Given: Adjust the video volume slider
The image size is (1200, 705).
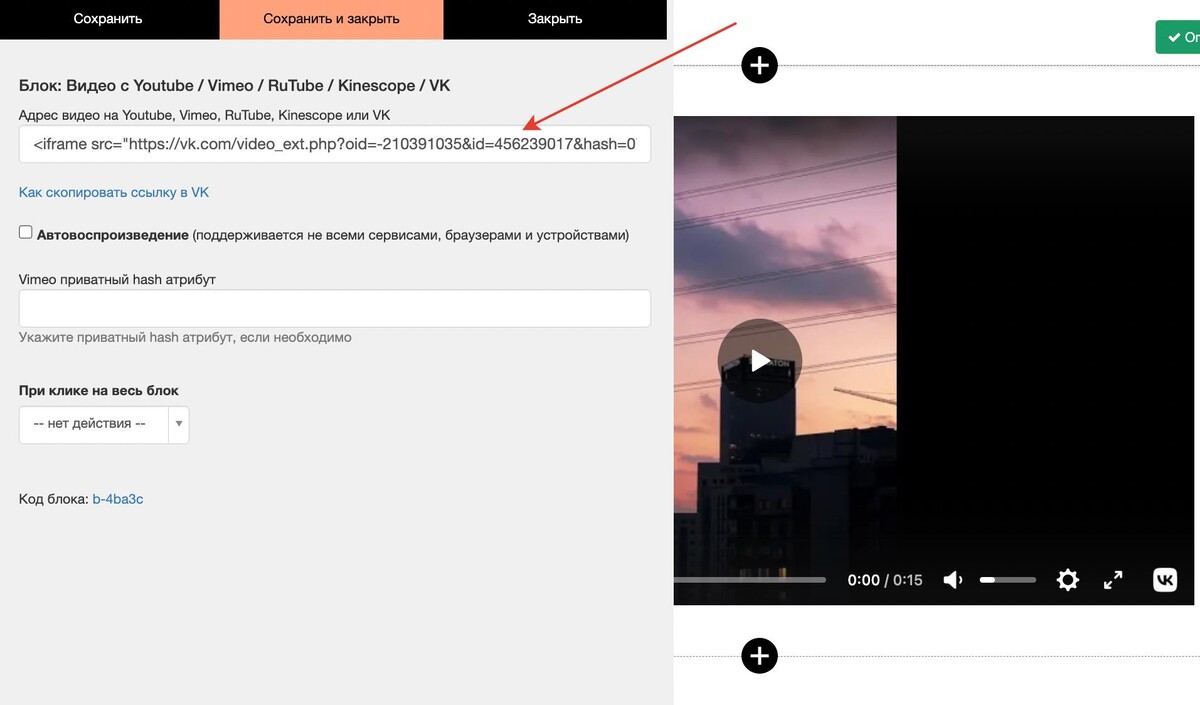Looking at the screenshot, I should click(1008, 580).
